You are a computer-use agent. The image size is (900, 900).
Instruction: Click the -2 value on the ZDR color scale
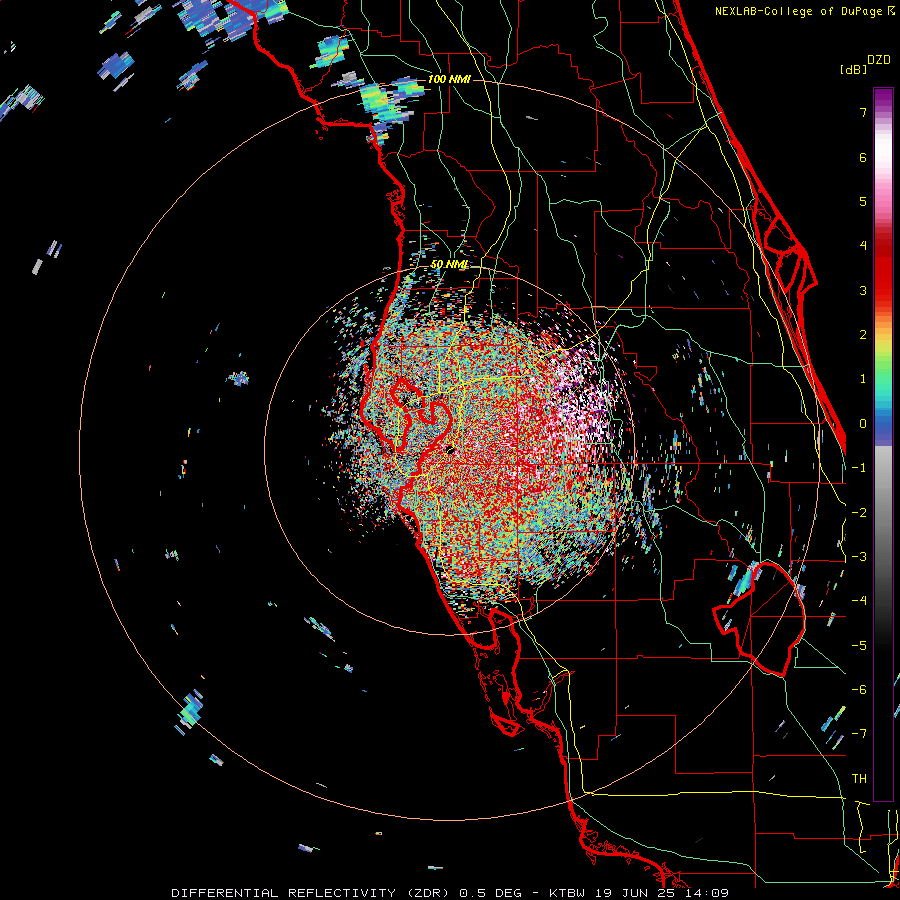pos(859,513)
